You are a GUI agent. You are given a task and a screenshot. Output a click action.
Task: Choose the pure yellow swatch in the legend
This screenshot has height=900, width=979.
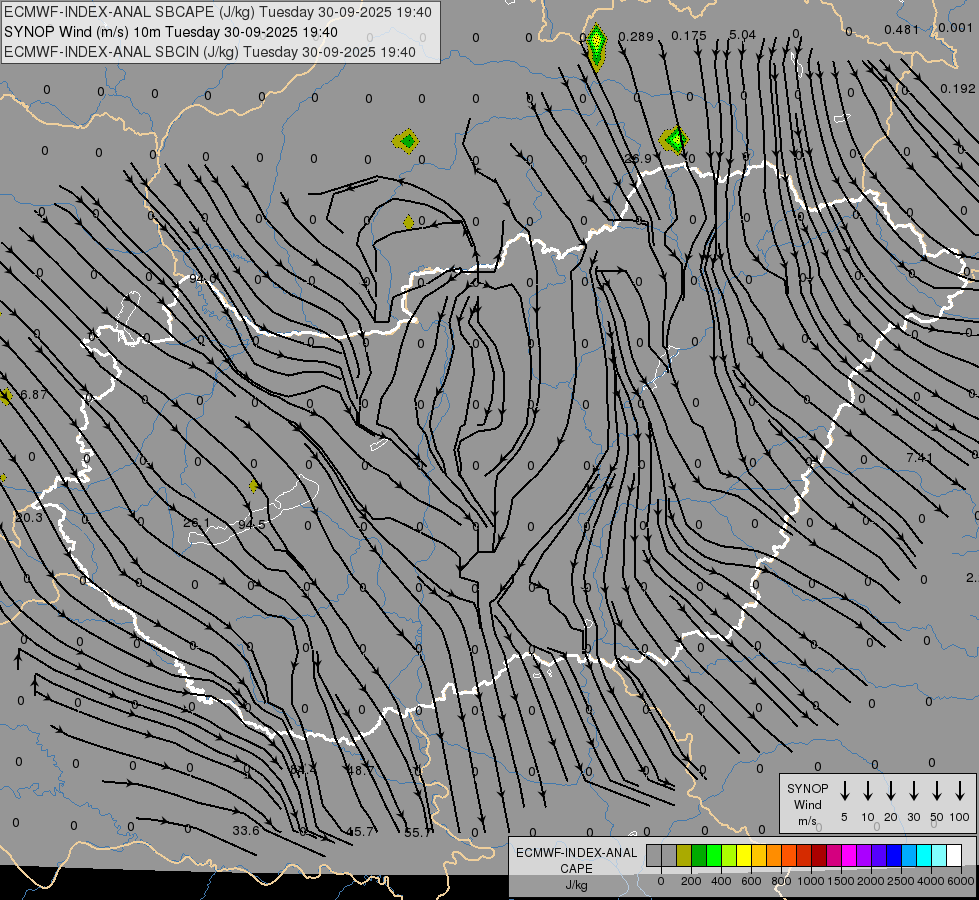(744, 856)
